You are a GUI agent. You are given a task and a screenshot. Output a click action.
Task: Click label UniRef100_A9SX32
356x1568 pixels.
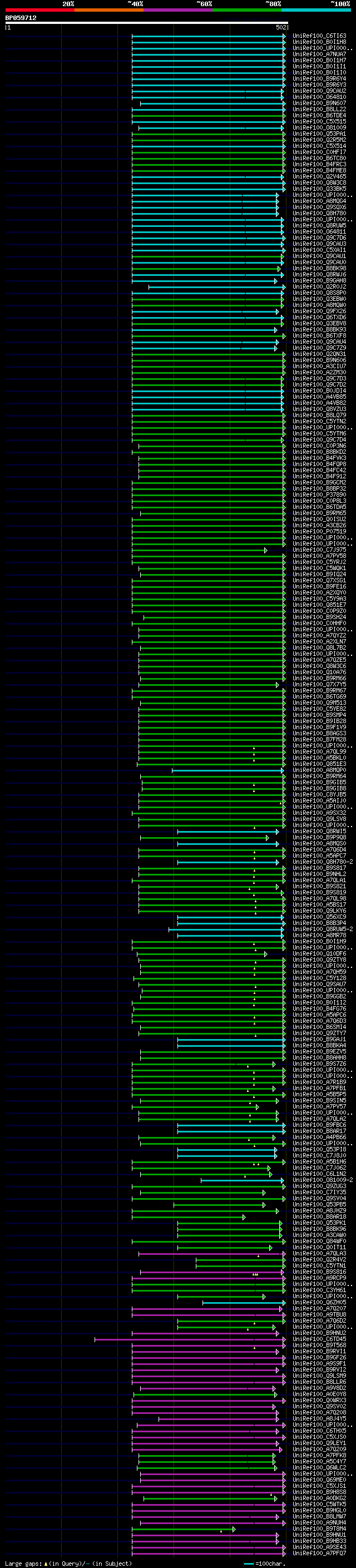319,813
